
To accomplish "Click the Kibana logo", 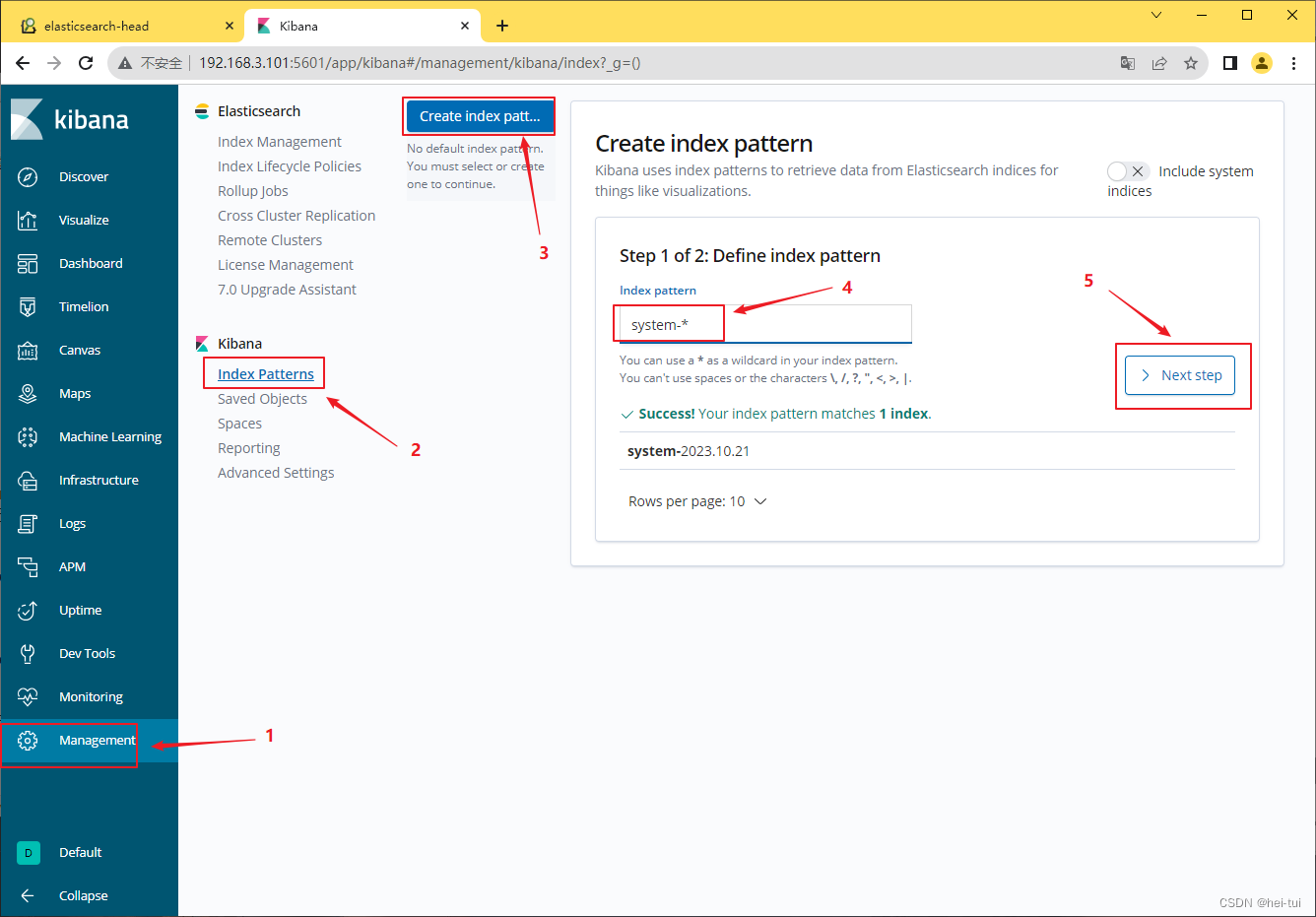I will (70, 119).
